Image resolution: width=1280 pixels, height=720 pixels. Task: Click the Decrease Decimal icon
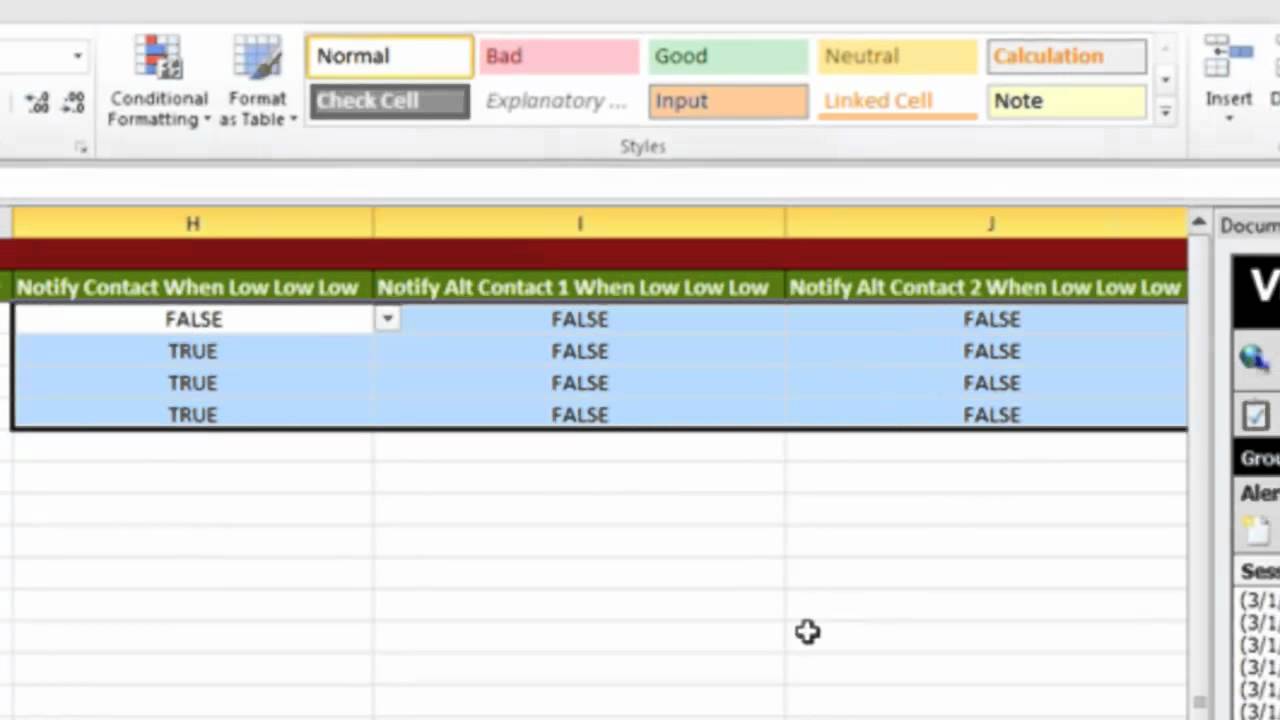73,102
